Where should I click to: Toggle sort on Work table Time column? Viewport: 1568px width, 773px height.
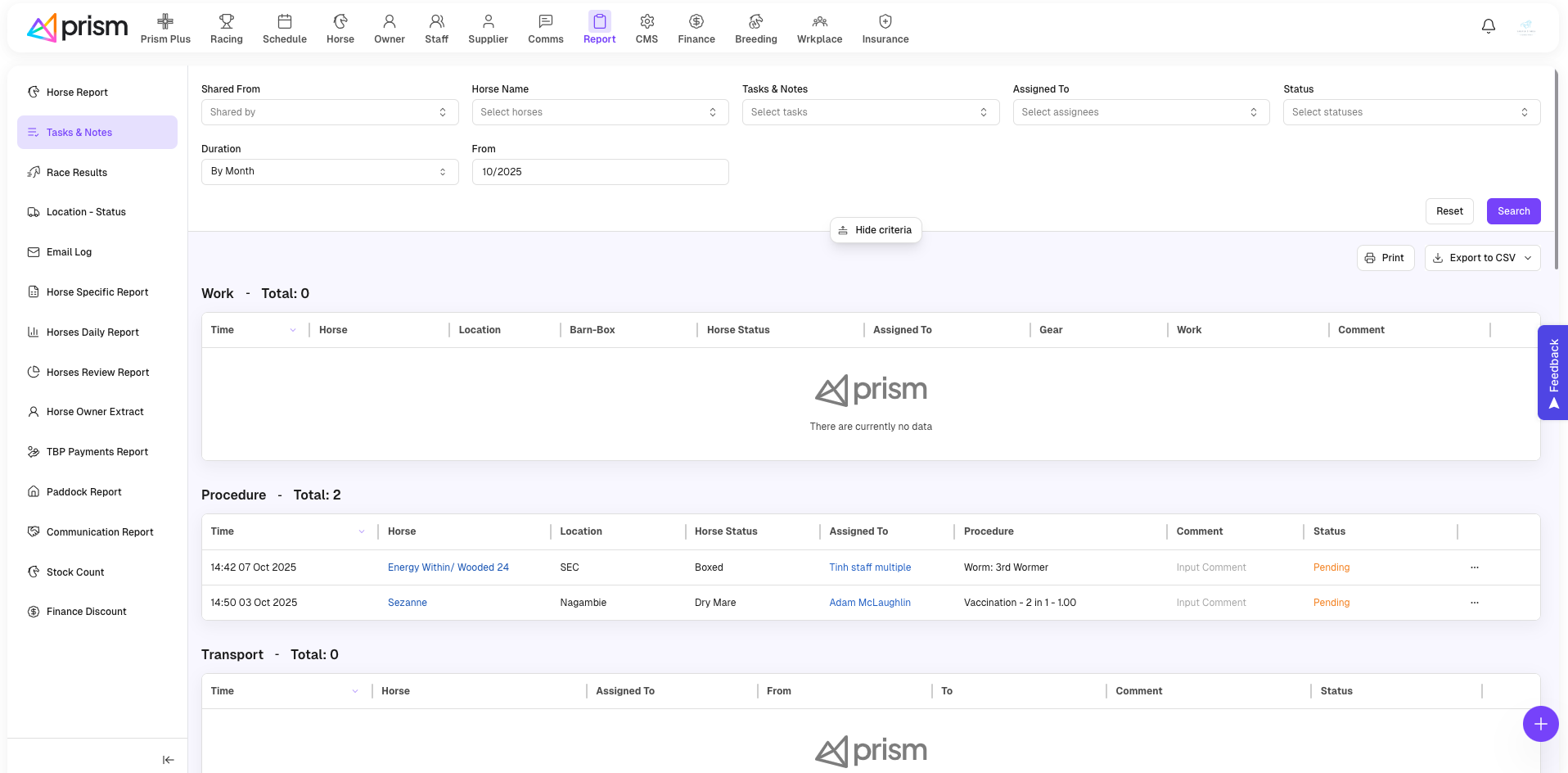(292, 330)
